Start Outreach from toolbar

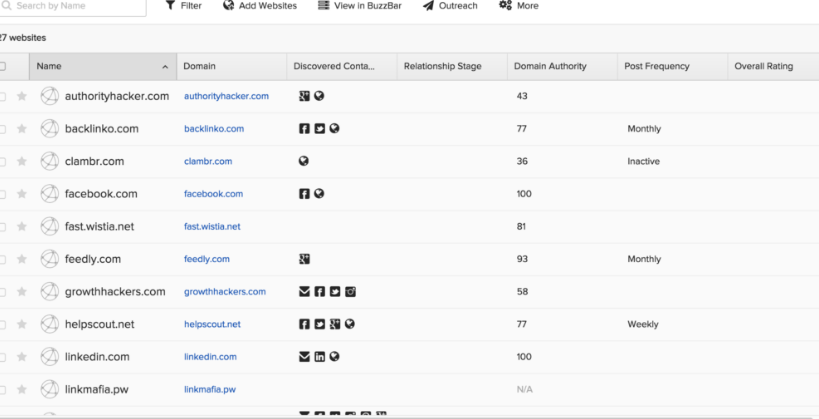[450, 6]
